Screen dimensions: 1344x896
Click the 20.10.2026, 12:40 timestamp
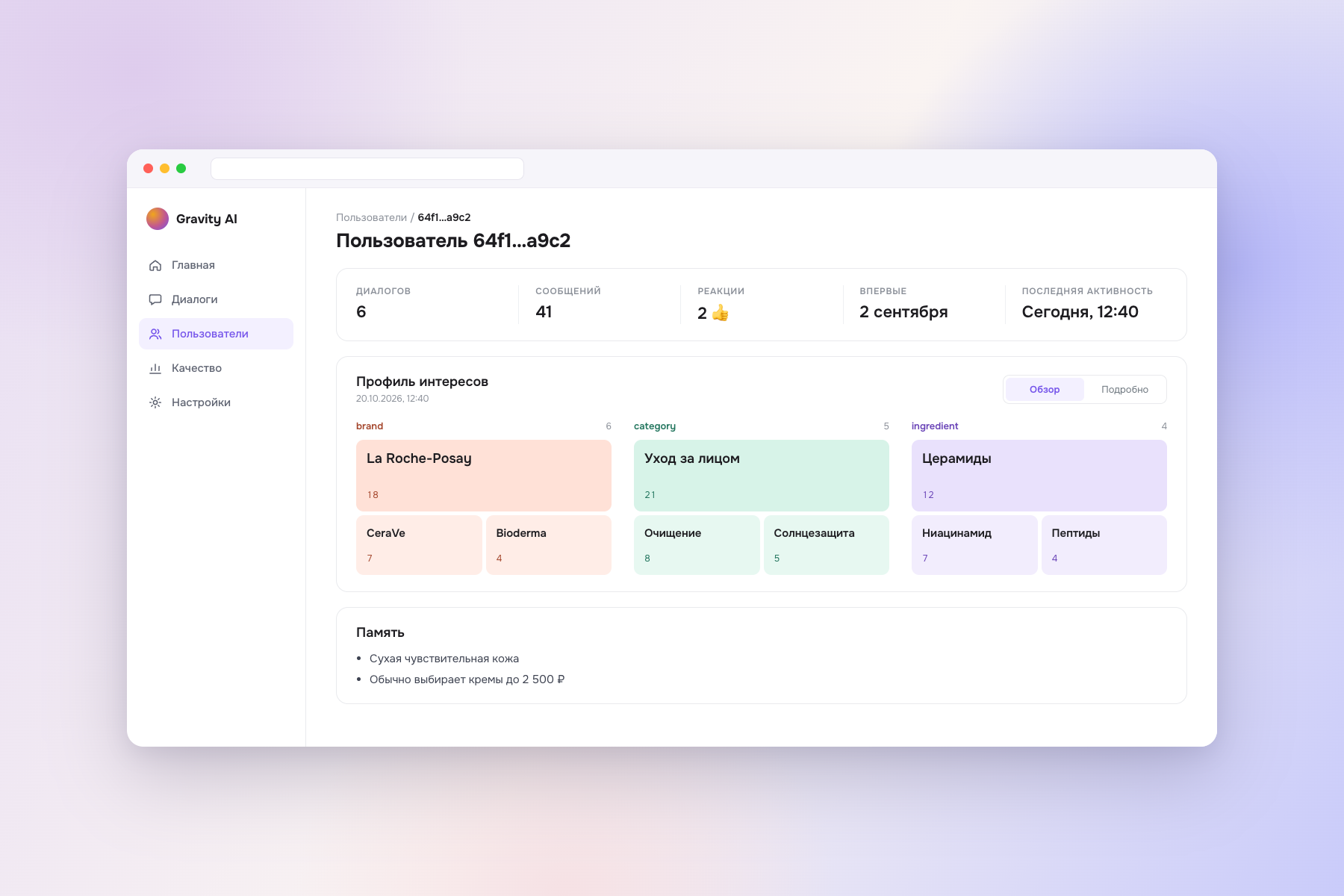[x=392, y=399]
